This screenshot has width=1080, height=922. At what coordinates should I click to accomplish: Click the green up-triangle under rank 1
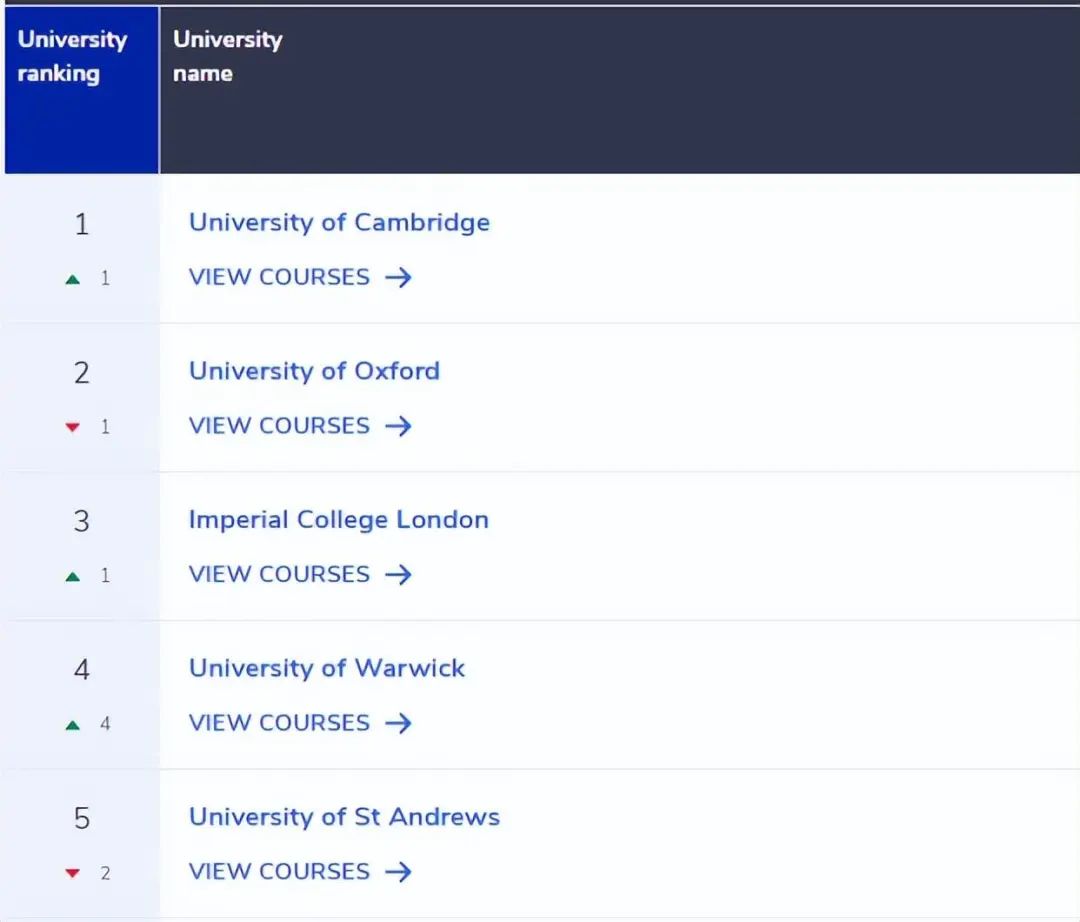[72, 278]
